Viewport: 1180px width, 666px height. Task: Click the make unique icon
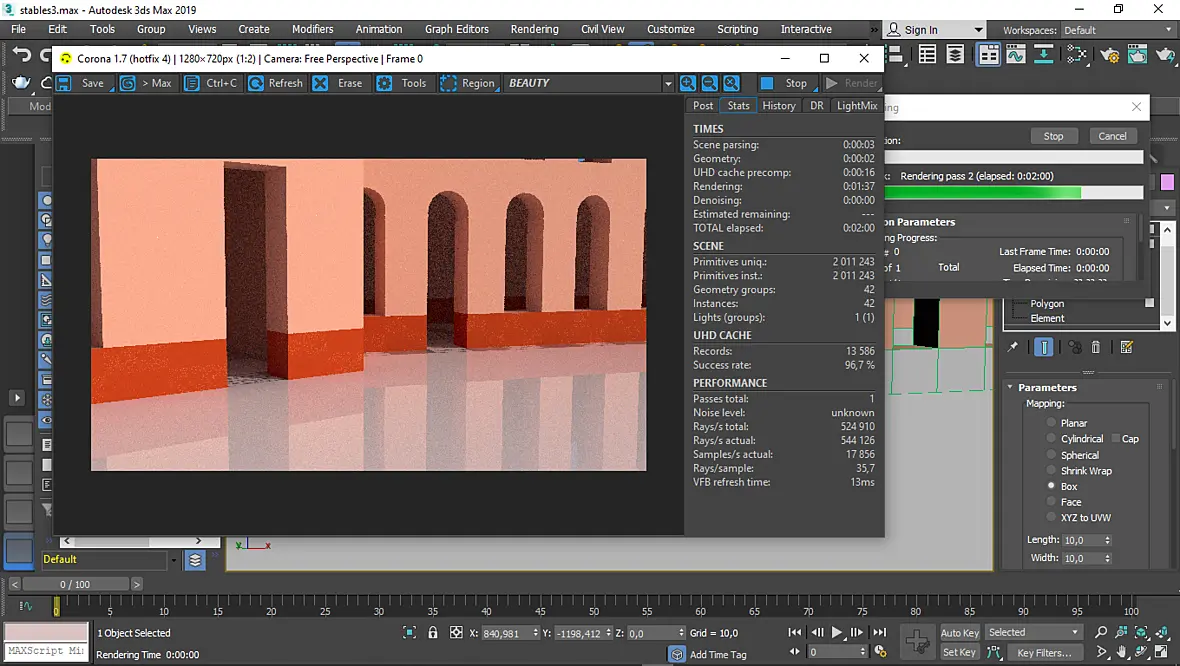1075,347
